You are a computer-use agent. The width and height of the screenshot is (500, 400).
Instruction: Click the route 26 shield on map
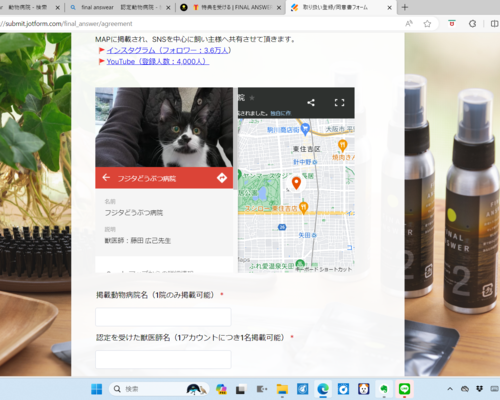point(282,227)
